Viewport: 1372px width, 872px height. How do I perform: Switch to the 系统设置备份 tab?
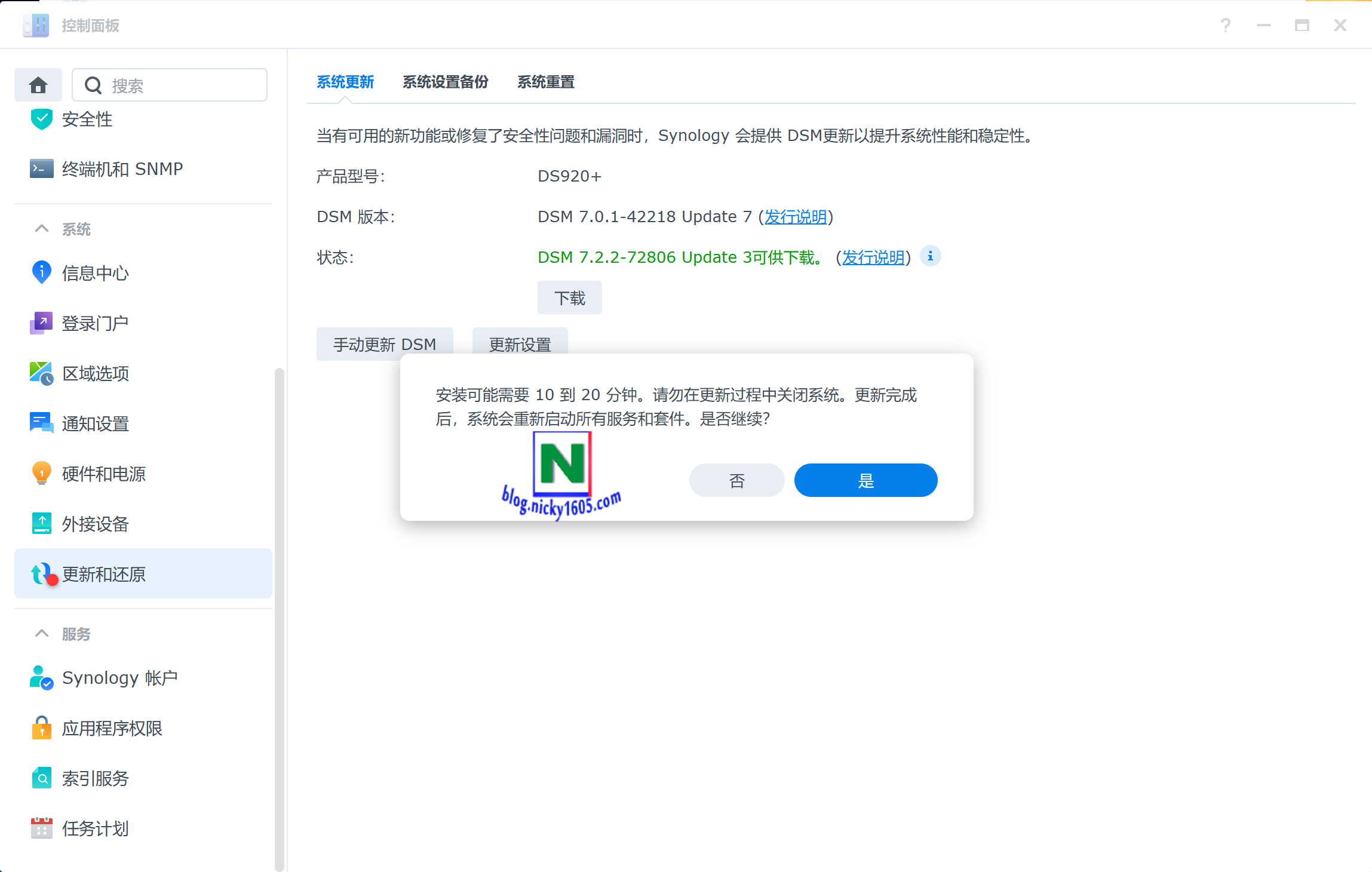click(446, 82)
